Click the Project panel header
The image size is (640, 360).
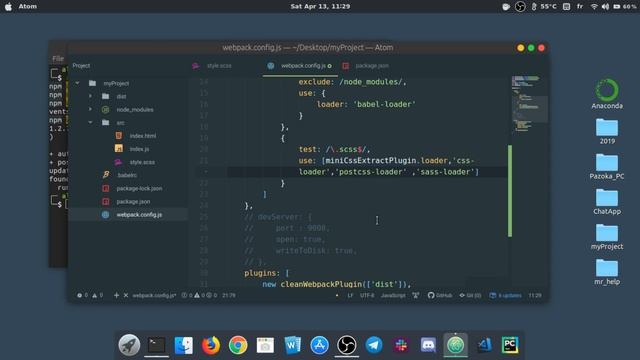(x=81, y=66)
